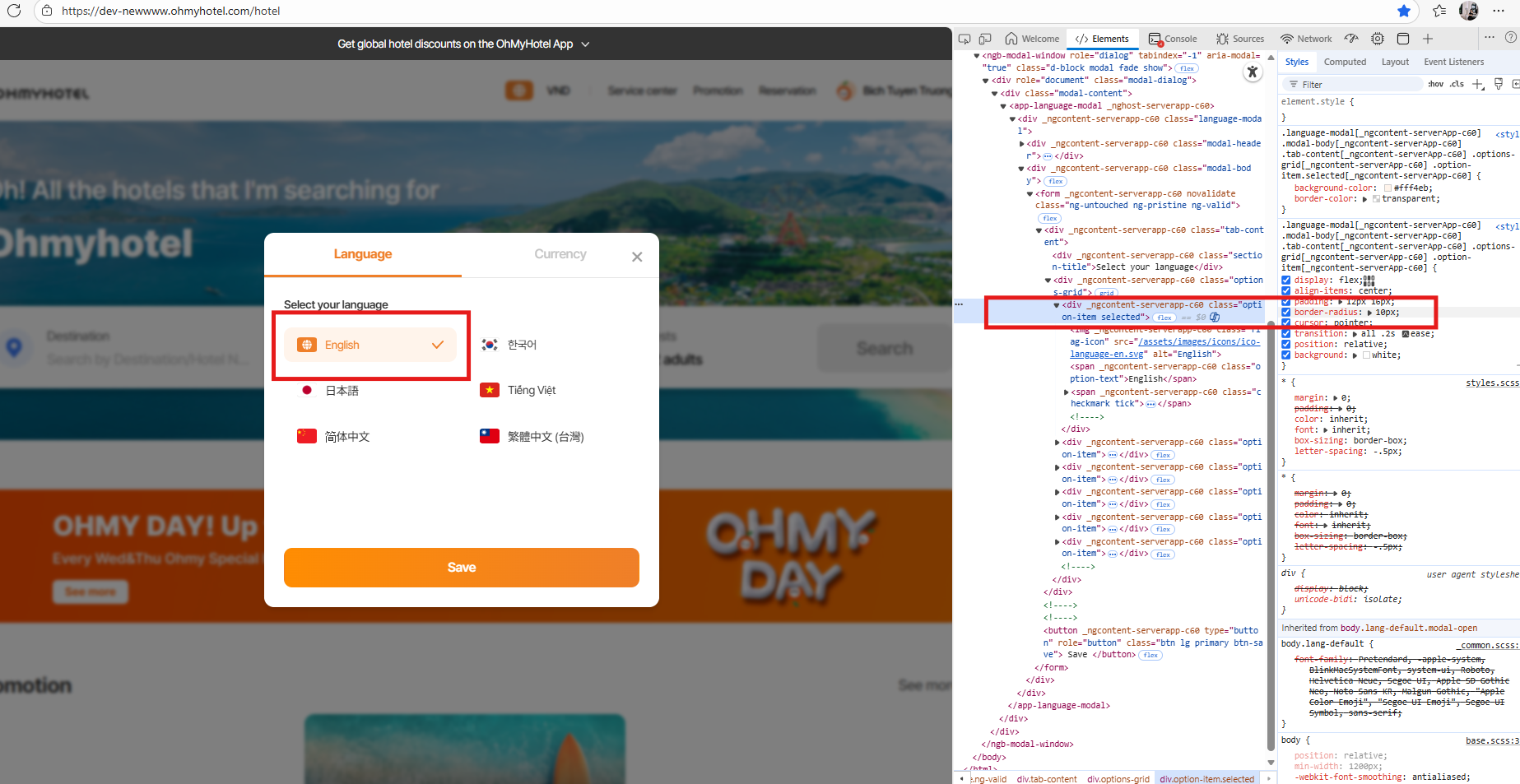Image resolution: width=1520 pixels, height=784 pixels.
Task: Open the Network tab in DevTools
Action: 1306,39
